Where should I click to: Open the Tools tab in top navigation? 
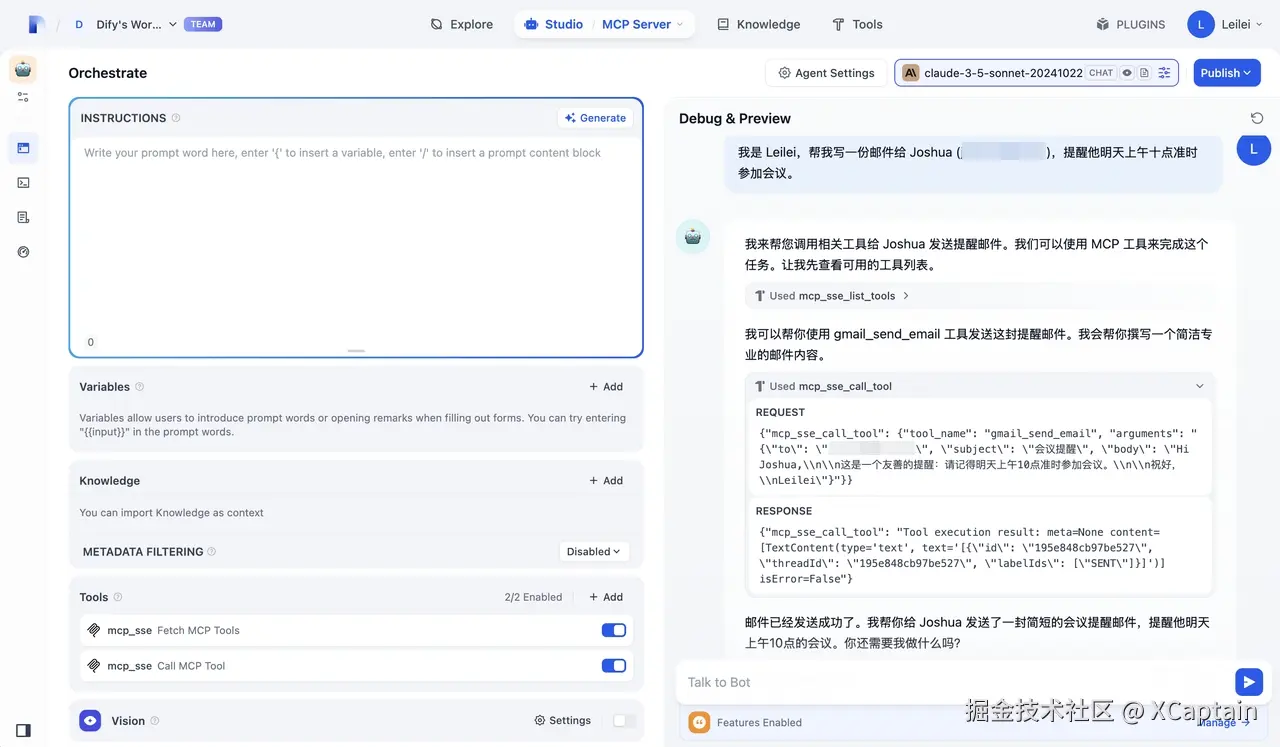click(857, 24)
